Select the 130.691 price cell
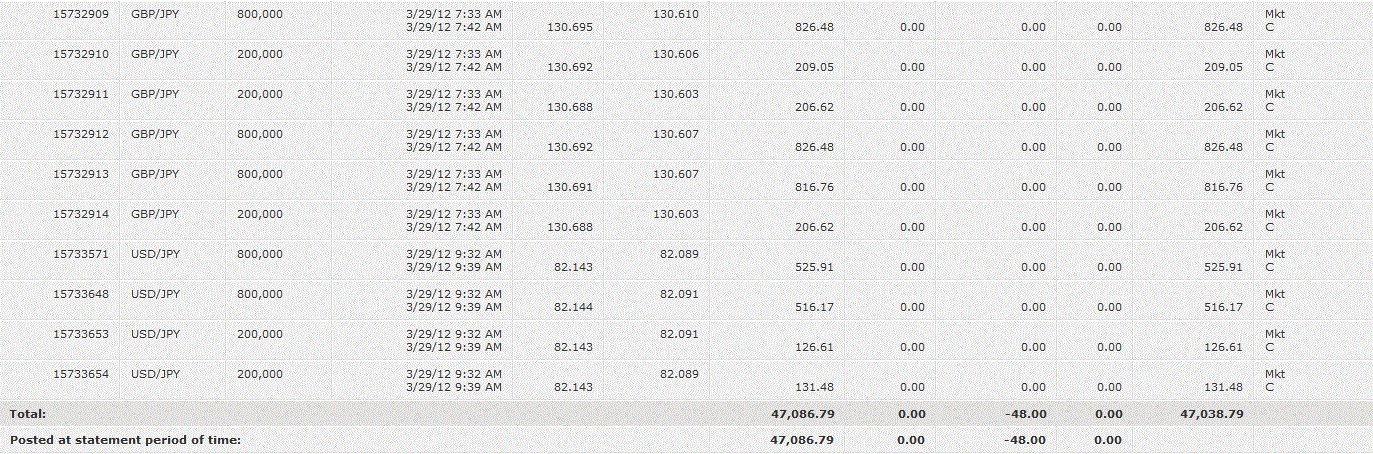1373x454 pixels. pyautogui.click(x=571, y=187)
